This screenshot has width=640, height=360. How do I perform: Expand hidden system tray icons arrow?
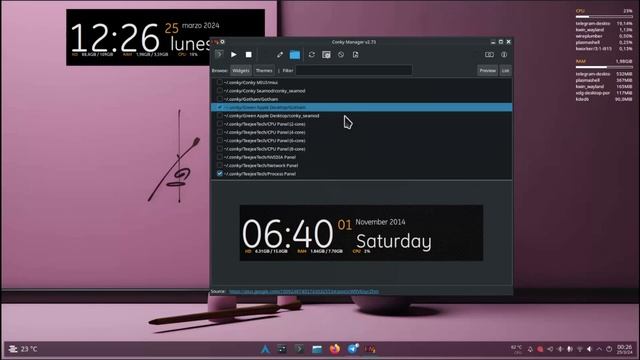599,349
